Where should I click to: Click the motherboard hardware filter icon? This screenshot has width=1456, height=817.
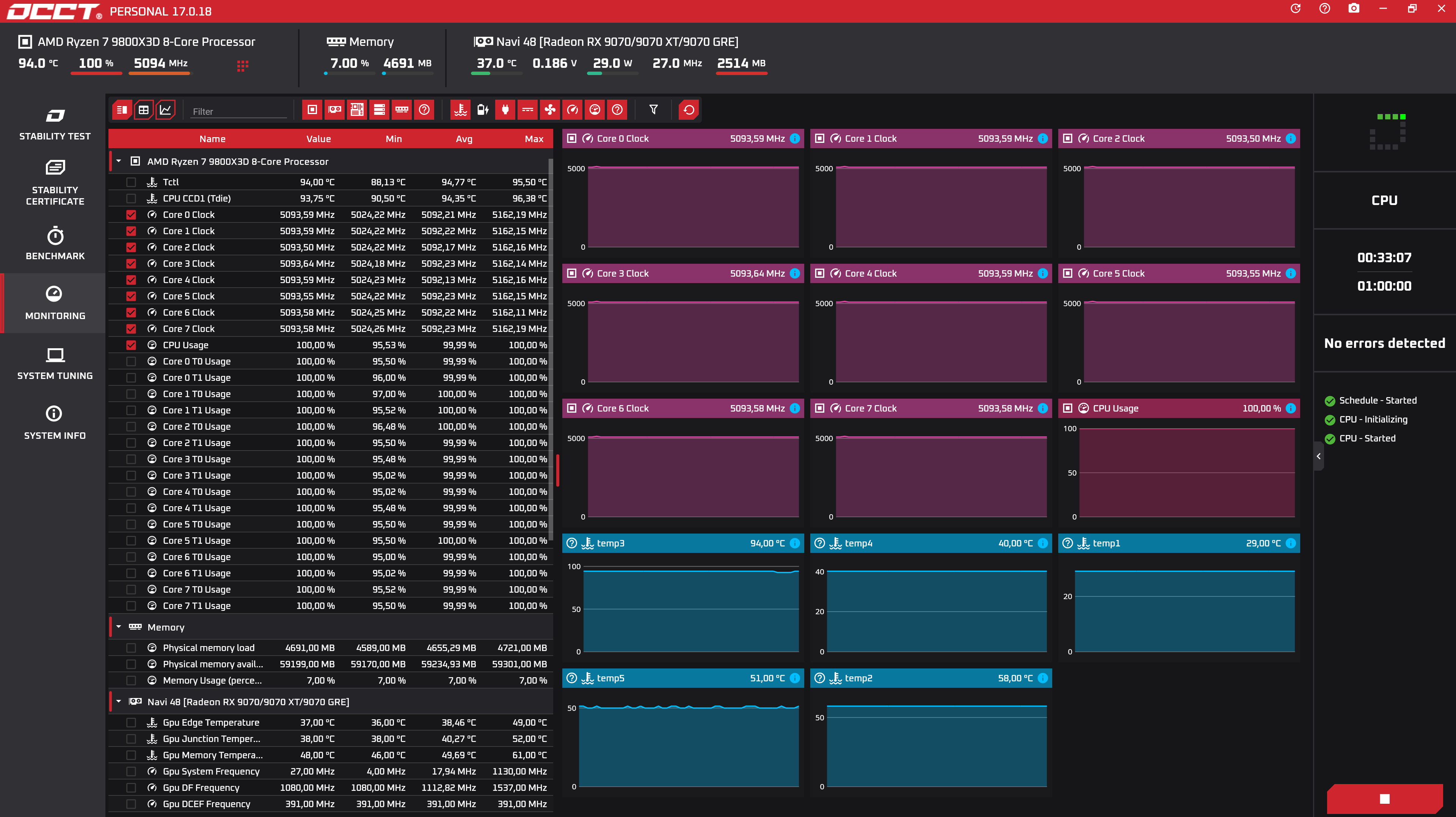pos(357,110)
